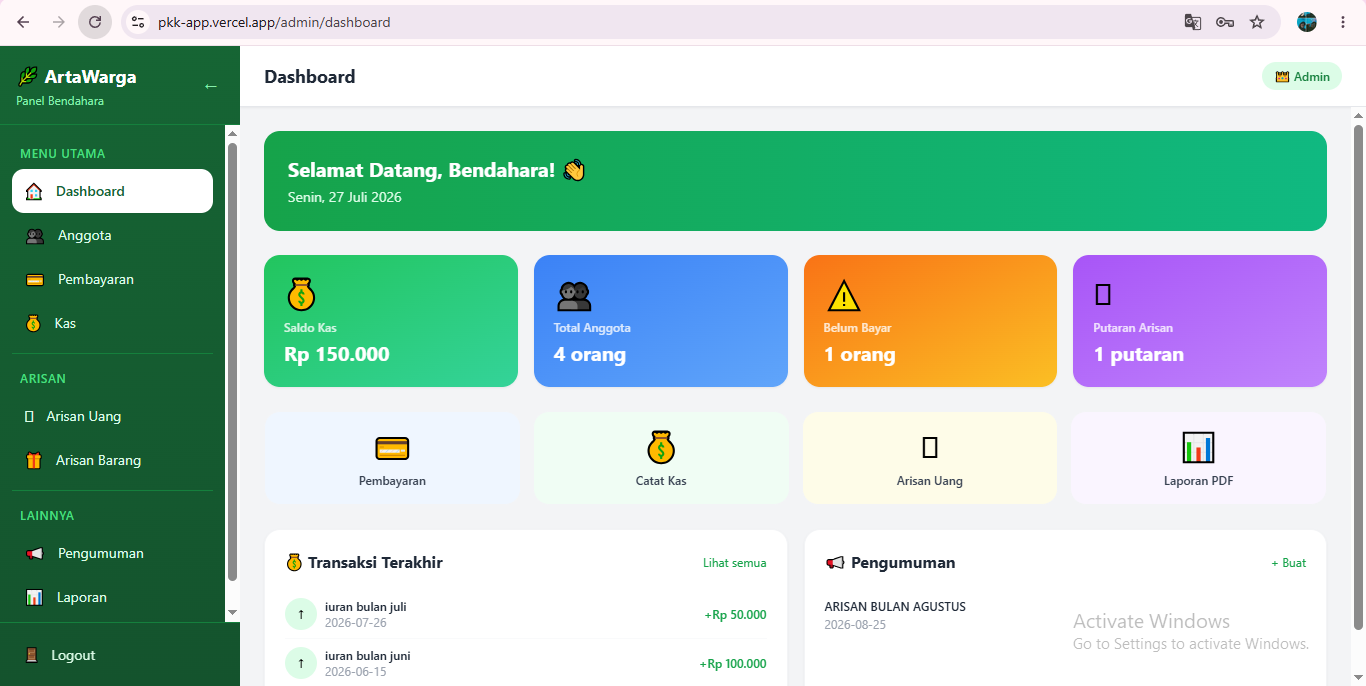
Task: Open the Anggota menu item
Action: click(x=112, y=236)
